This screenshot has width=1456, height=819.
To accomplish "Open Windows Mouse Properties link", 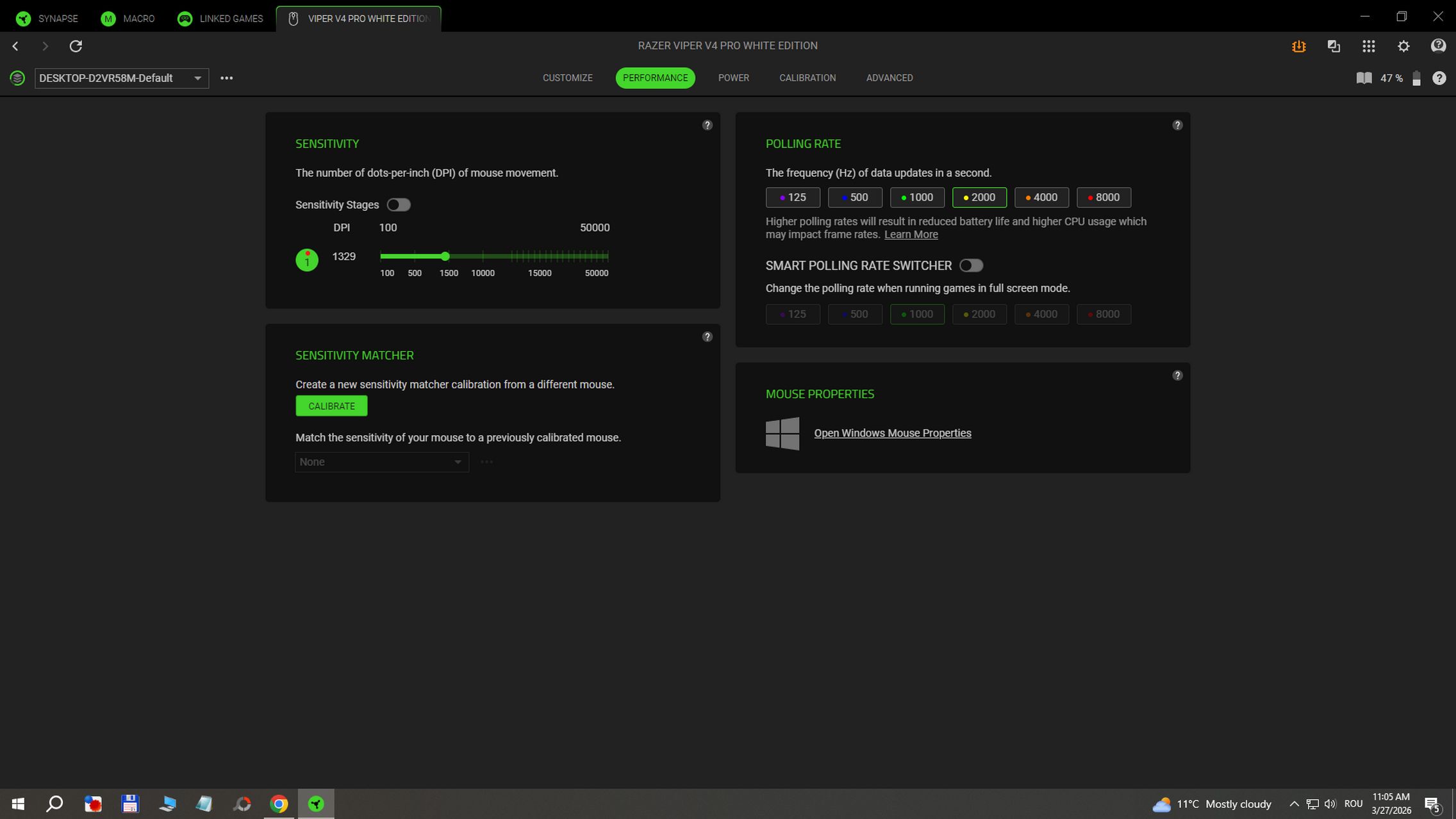I will click(x=892, y=433).
